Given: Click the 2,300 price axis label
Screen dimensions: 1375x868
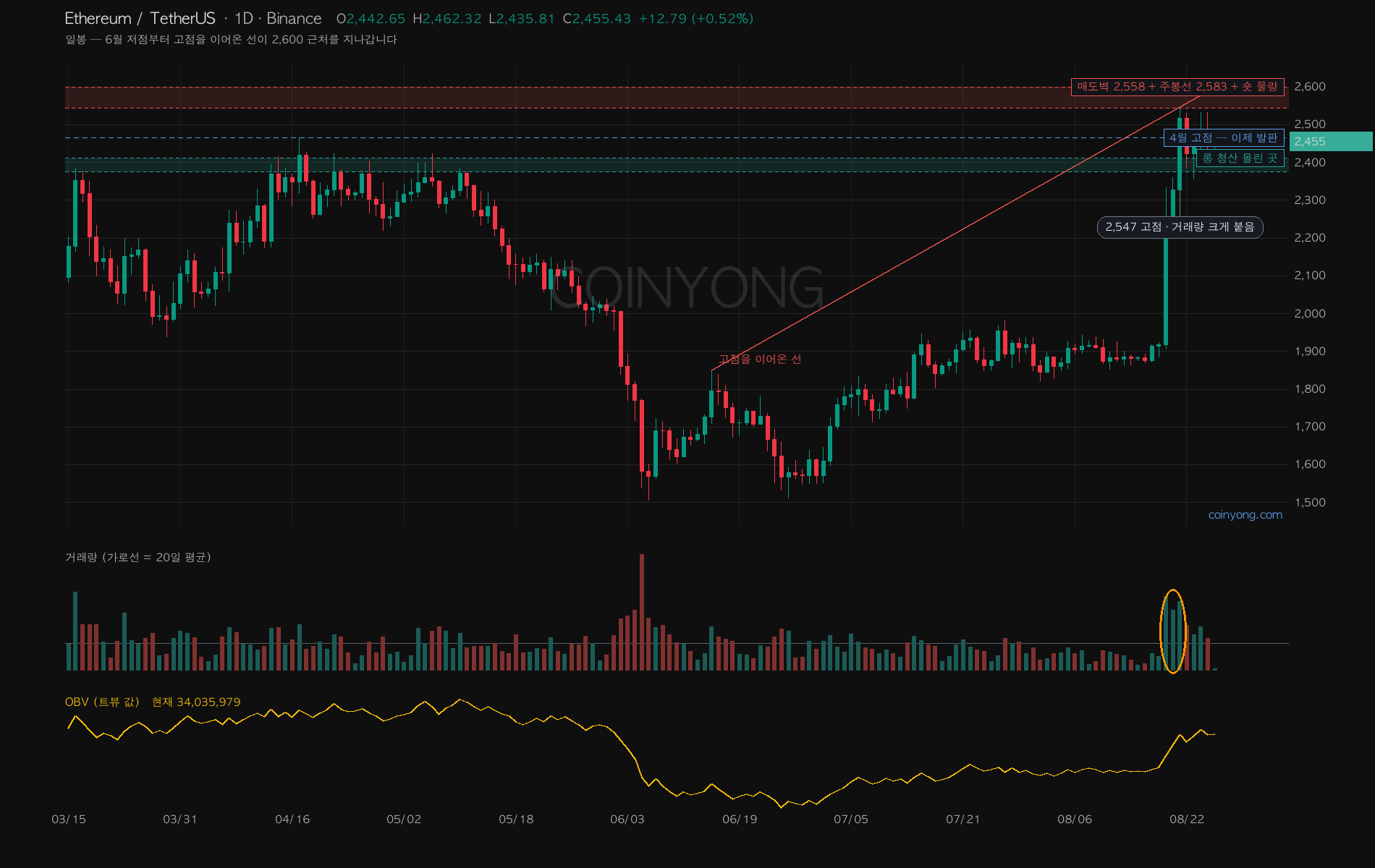Looking at the screenshot, I should click(1310, 200).
